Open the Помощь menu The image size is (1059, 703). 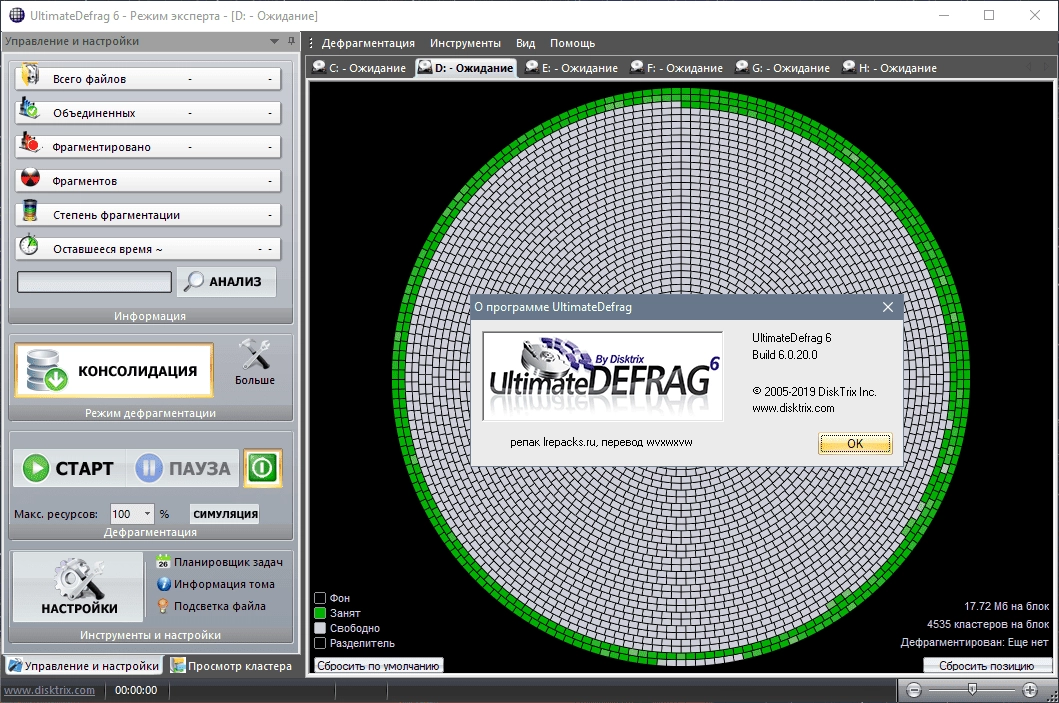click(x=573, y=43)
